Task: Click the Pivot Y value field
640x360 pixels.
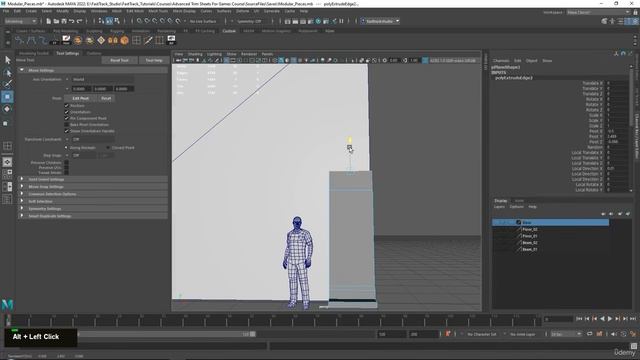Action: (617, 136)
